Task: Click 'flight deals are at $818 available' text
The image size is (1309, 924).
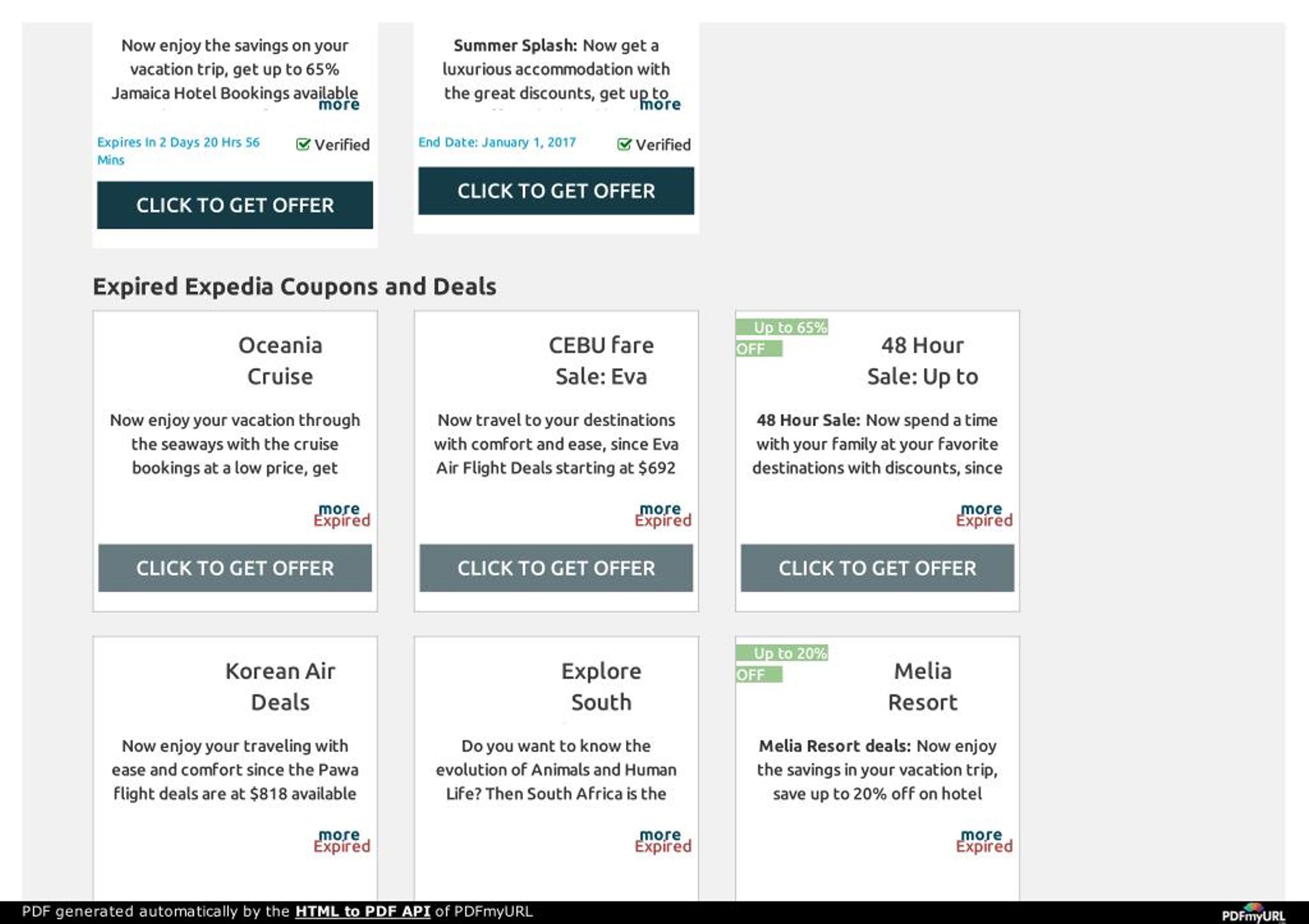Action: [x=235, y=794]
